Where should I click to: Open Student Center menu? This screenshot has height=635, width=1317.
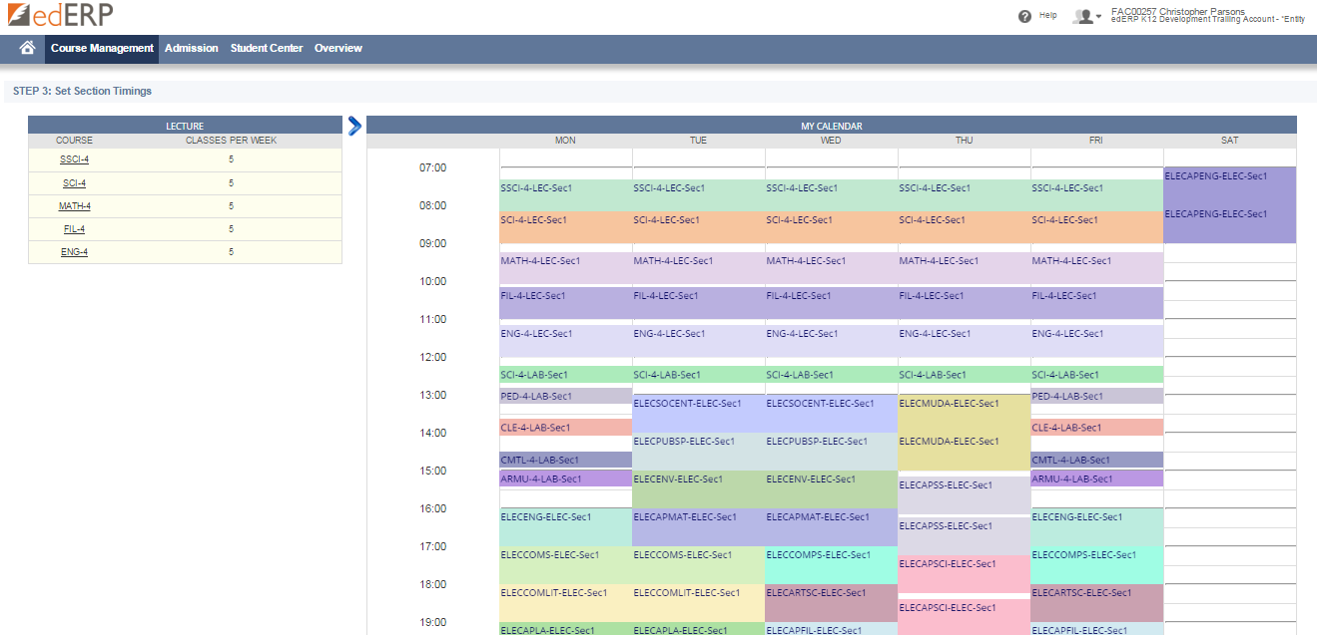tap(266, 48)
